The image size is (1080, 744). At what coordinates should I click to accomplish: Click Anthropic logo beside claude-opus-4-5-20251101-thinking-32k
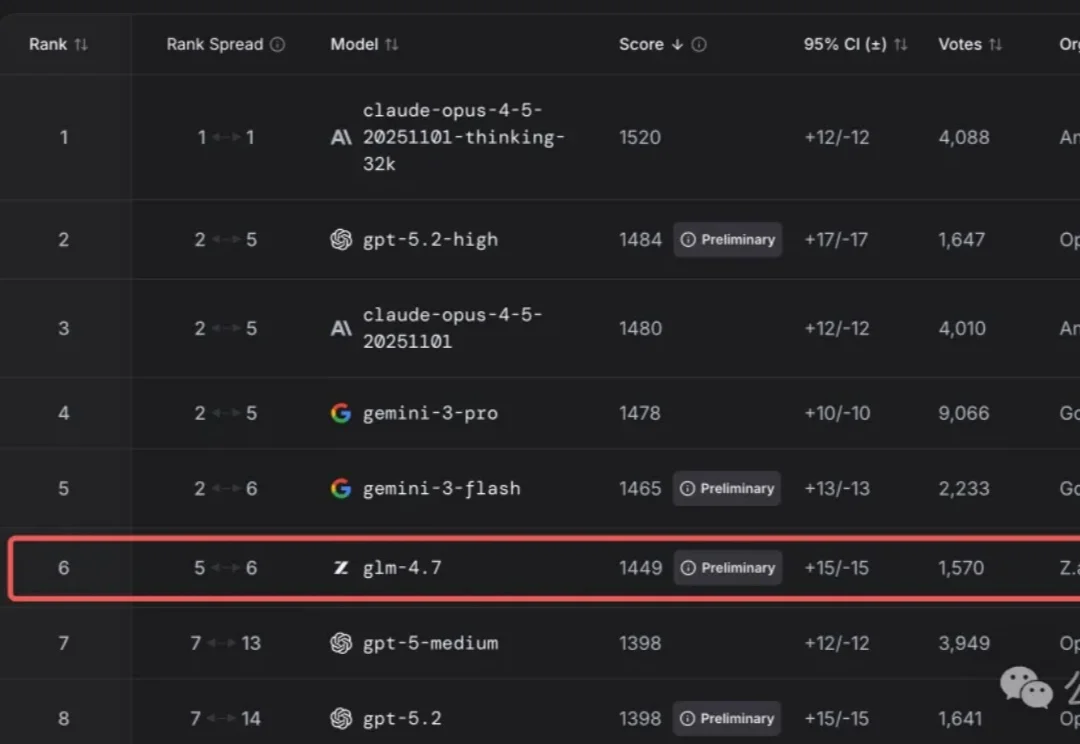click(x=341, y=137)
